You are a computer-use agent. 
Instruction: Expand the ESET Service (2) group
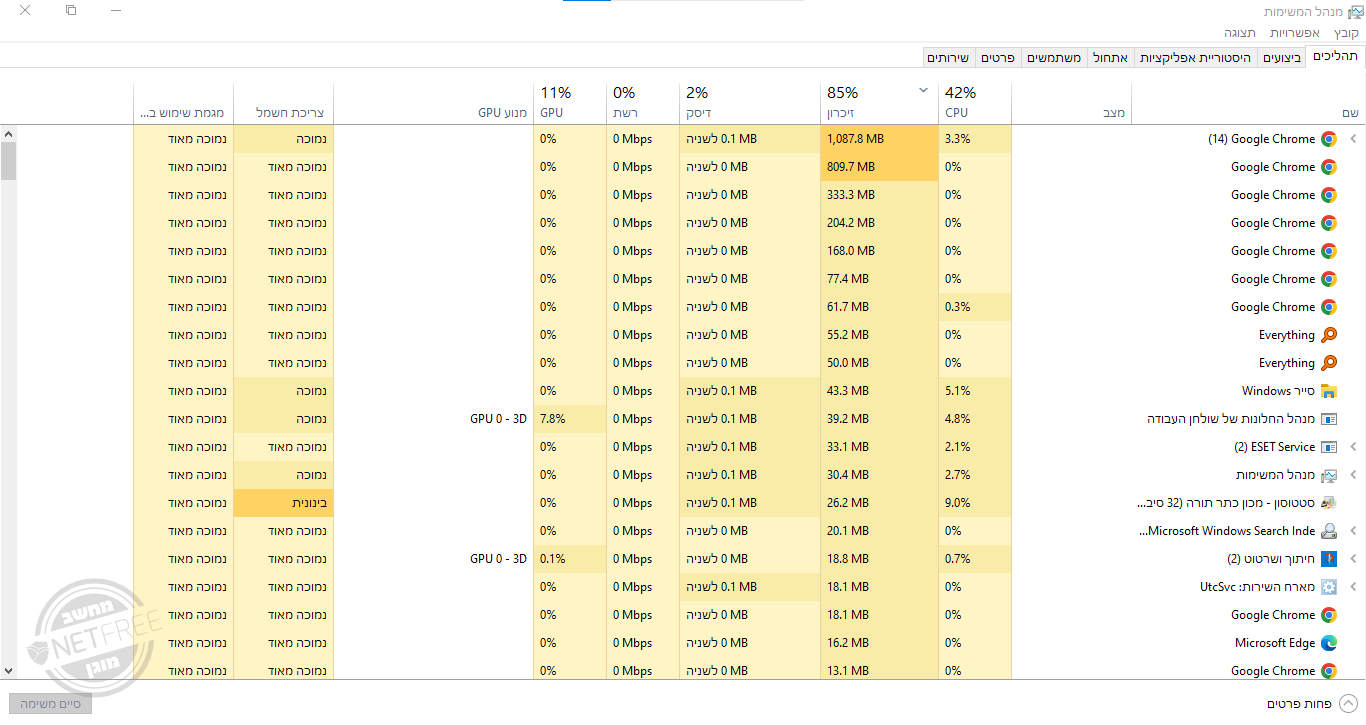click(x=1353, y=447)
